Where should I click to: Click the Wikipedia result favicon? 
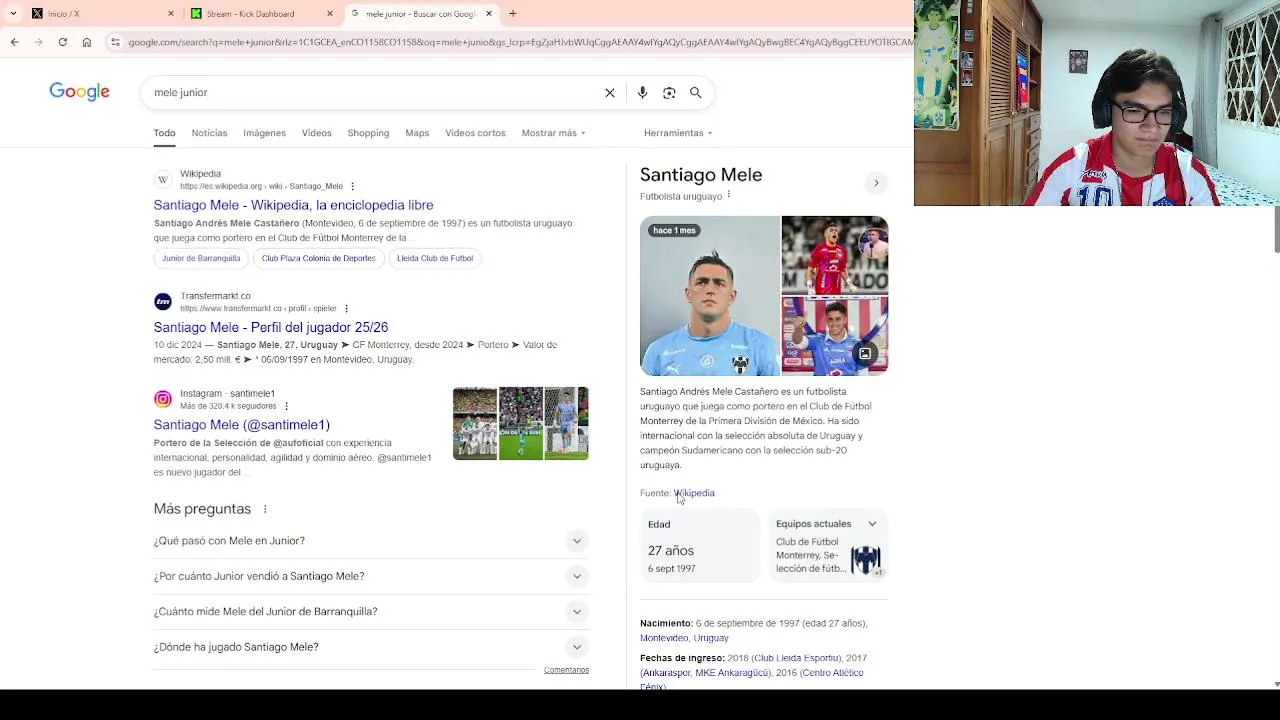click(x=163, y=180)
